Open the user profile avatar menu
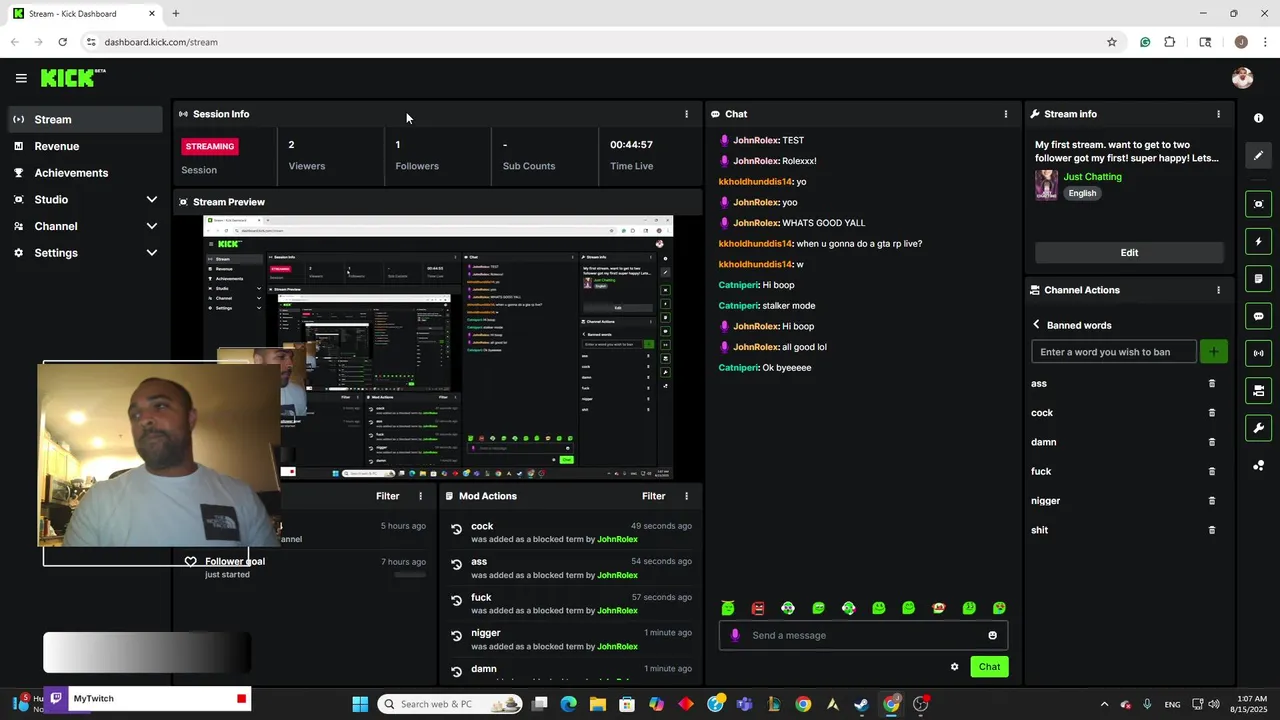Screen dimensions: 1280x720 click(x=1242, y=78)
